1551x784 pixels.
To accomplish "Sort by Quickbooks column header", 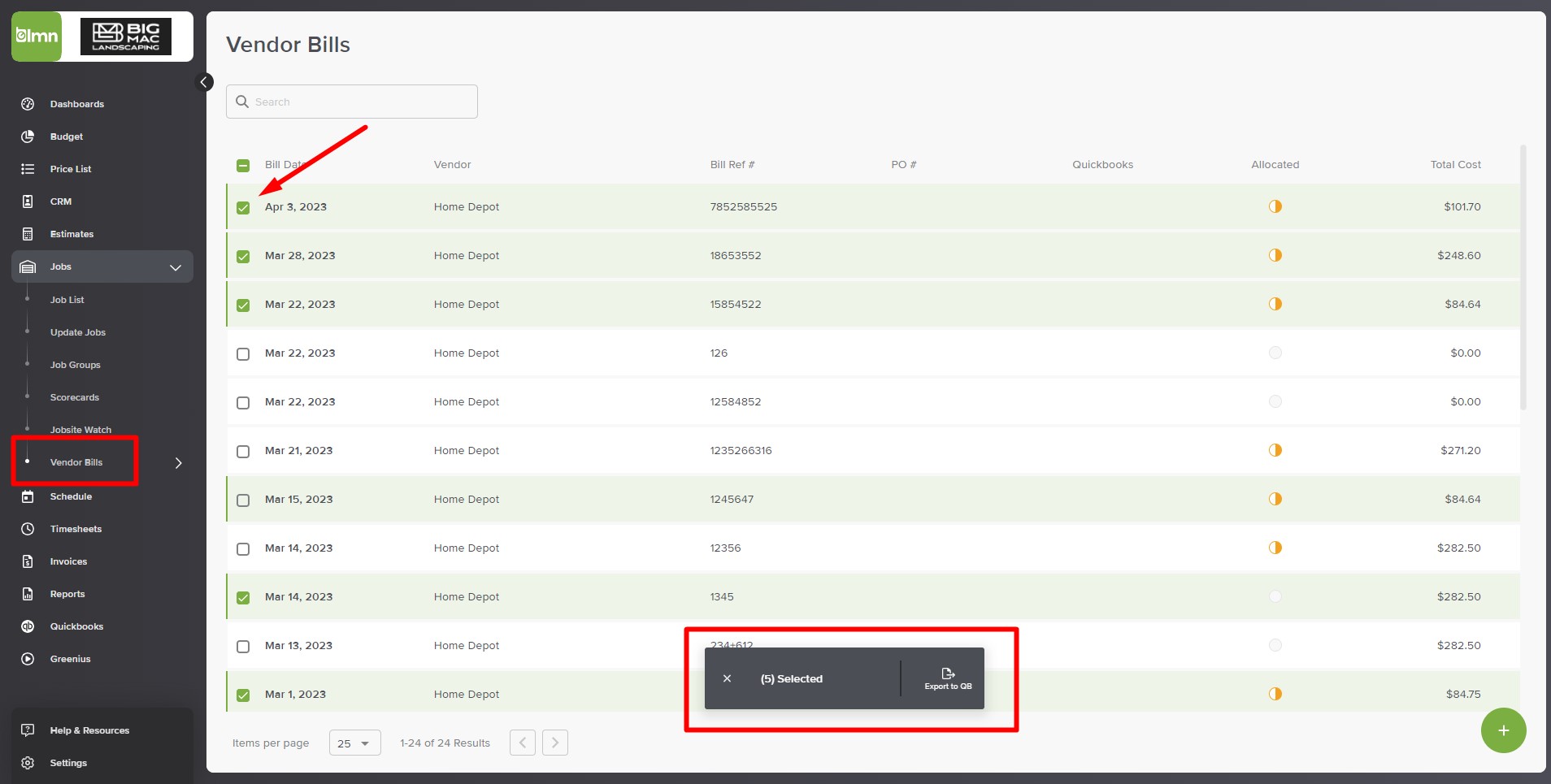I will coord(1102,164).
